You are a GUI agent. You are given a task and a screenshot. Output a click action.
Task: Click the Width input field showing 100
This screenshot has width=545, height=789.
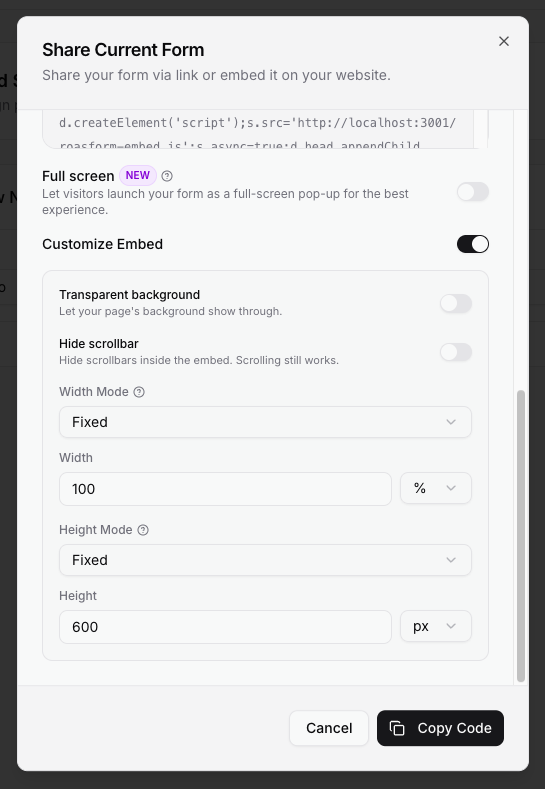click(x=225, y=489)
